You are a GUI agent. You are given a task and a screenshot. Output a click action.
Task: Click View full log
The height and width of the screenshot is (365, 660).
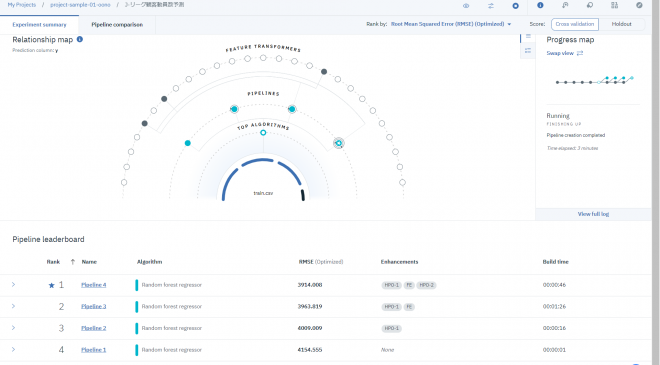(593, 214)
